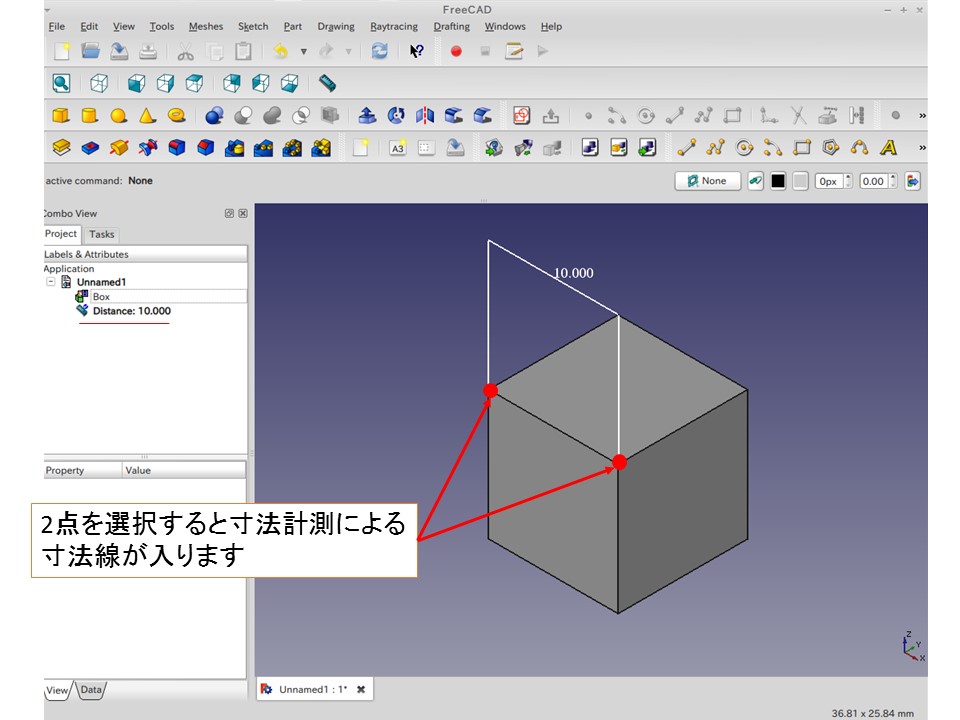This screenshot has width=960, height=720.
Task: Expand the Draft toolbar overflow chevron
Action: coord(922,148)
